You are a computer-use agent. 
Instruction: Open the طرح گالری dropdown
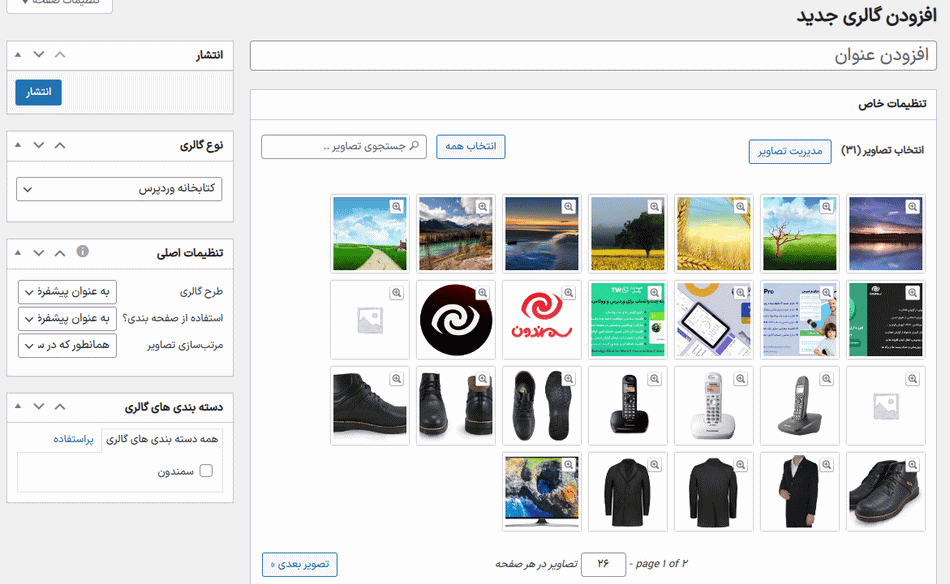[x=67, y=292]
